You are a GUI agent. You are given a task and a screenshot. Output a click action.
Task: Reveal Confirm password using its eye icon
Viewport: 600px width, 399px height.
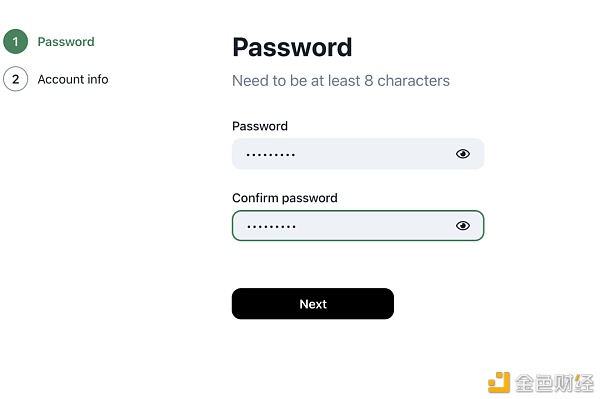(463, 226)
